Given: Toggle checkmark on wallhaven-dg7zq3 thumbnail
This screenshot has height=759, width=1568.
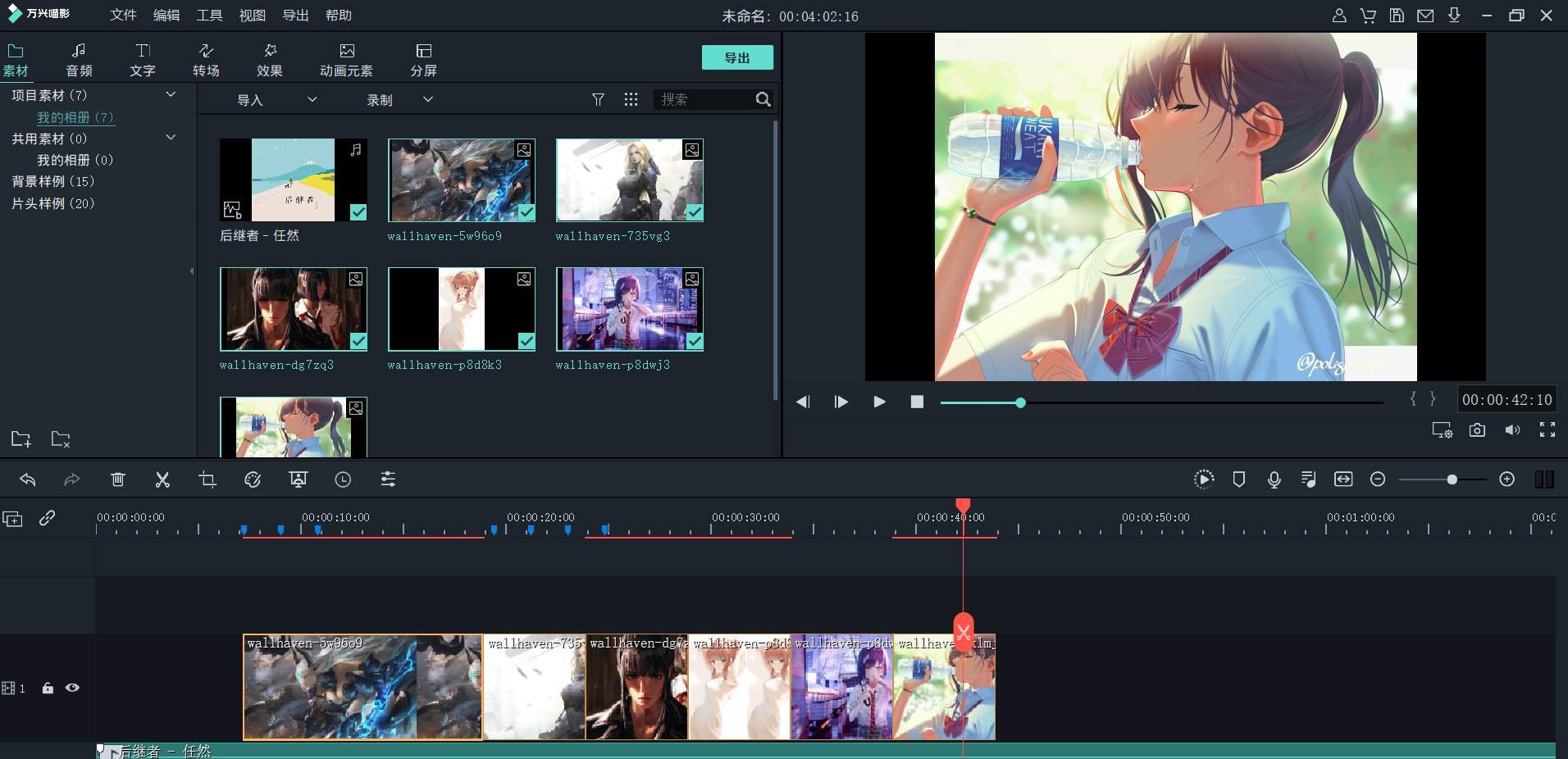Looking at the screenshot, I should tap(358, 341).
